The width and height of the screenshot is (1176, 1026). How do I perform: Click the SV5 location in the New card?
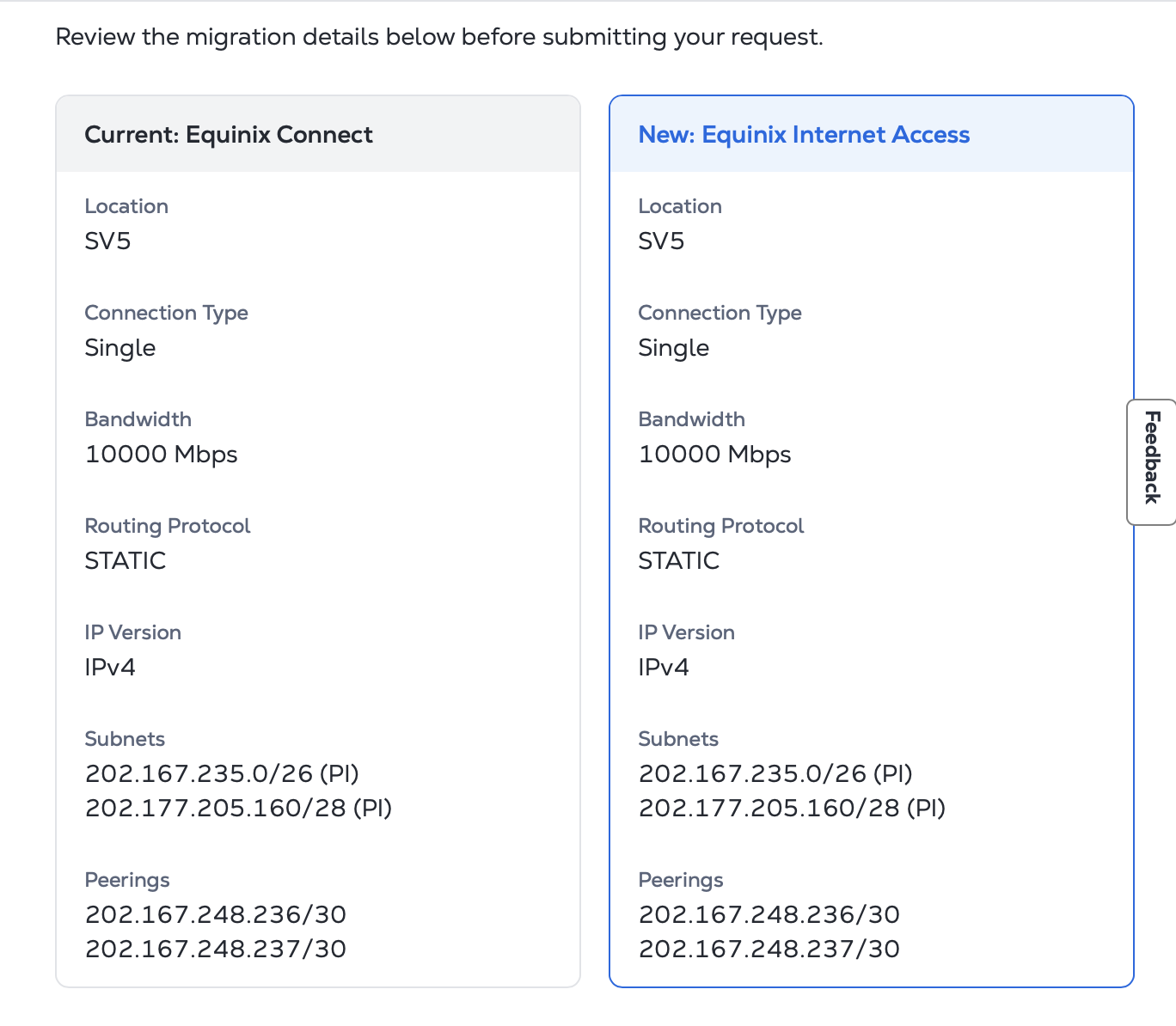point(662,241)
